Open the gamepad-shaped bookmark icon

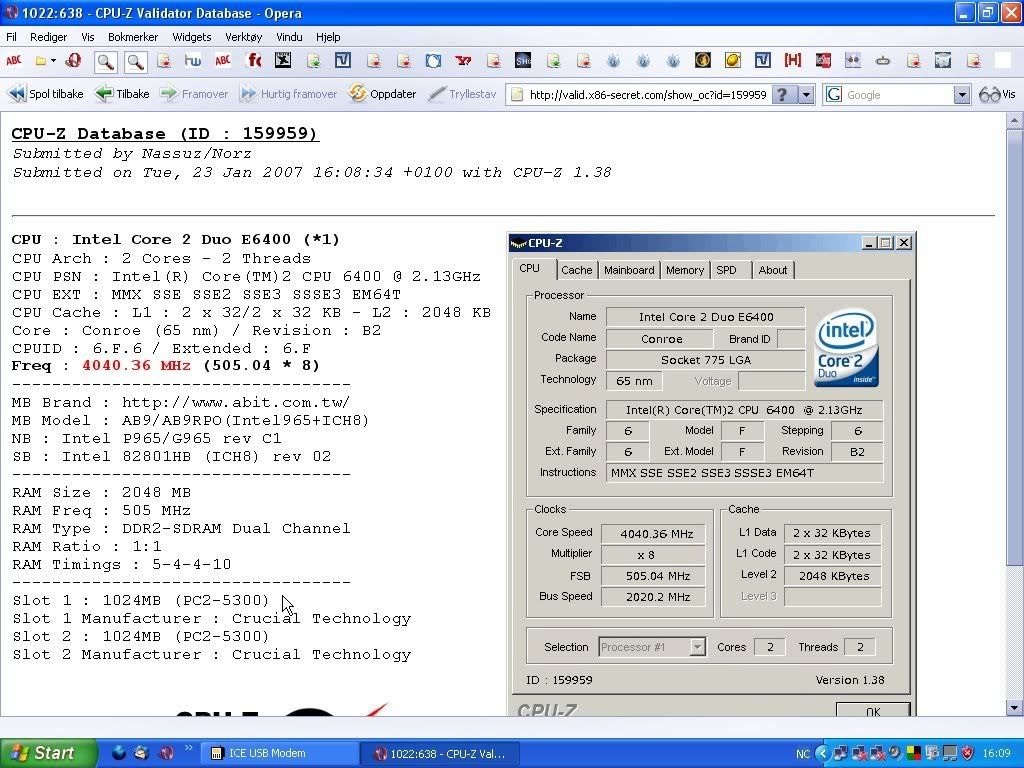[883, 61]
